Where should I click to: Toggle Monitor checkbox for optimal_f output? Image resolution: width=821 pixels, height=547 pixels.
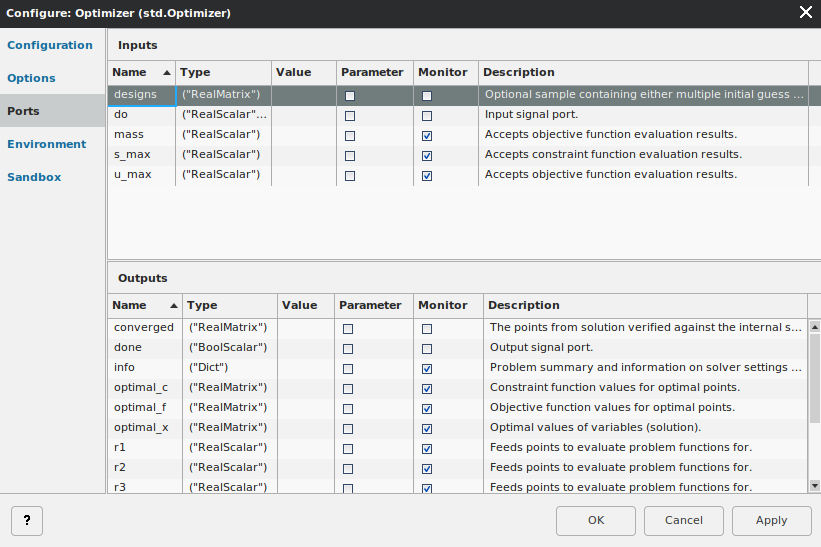click(427, 409)
